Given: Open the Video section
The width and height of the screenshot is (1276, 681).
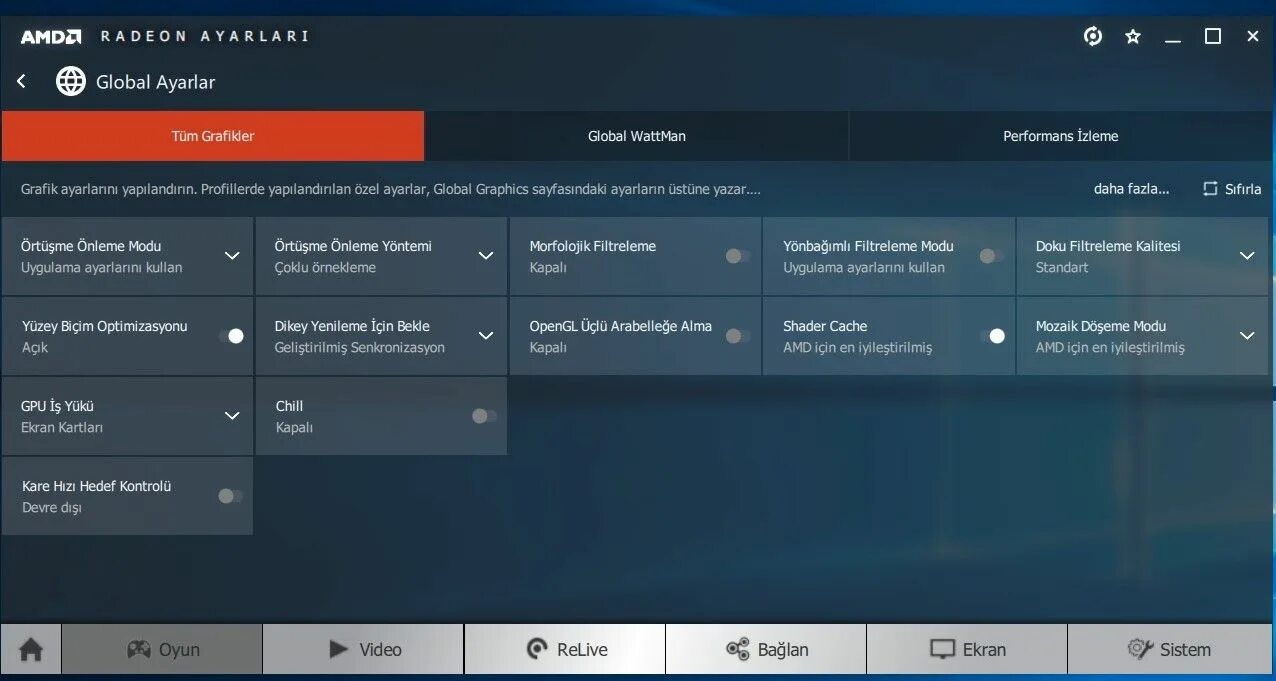Looking at the screenshot, I should (364, 650).
